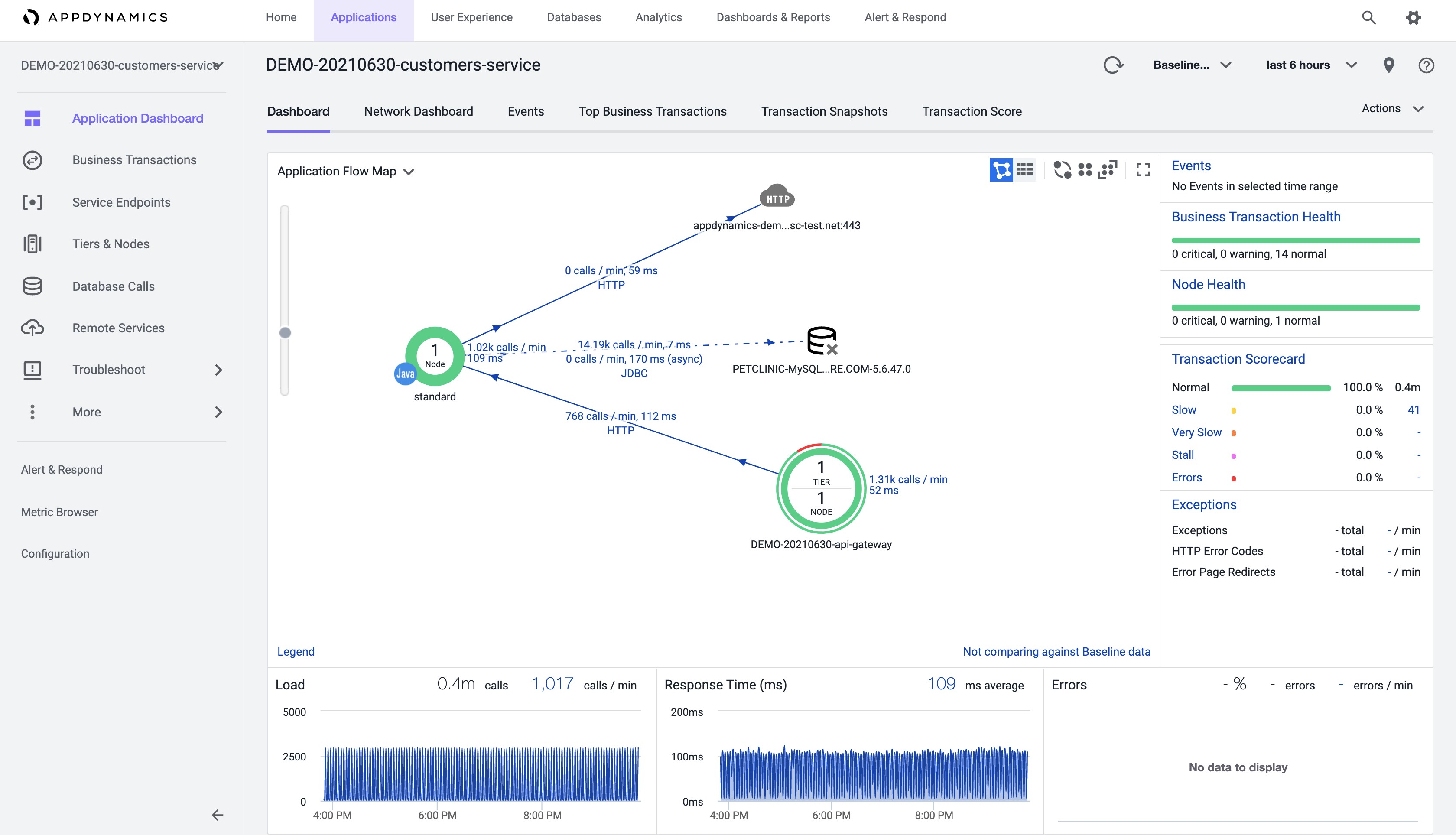This screenshot has width=1456, height=835.
Task: Expand flow map to fullscreen
Action: (1143, 170)
